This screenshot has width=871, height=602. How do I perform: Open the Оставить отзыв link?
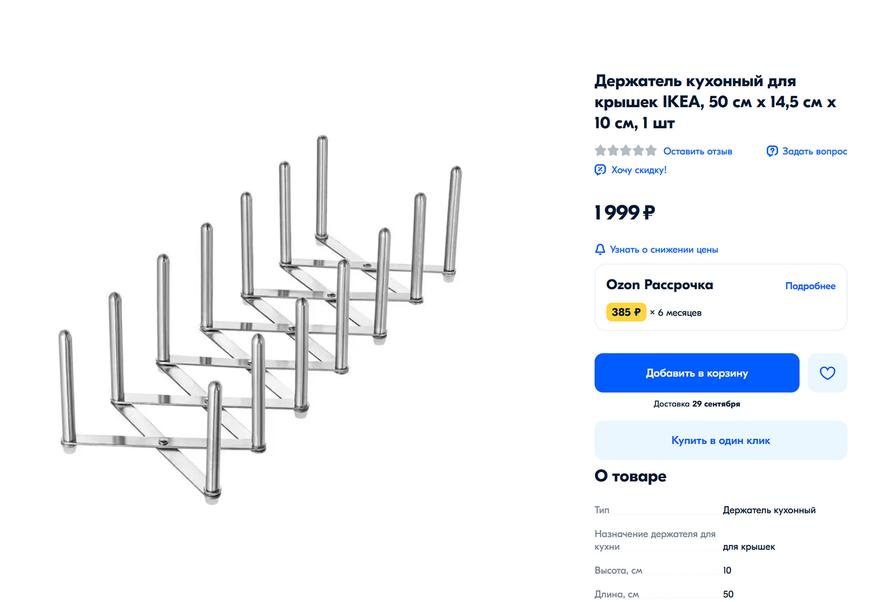pyautogui.click(x=697, y=151)
